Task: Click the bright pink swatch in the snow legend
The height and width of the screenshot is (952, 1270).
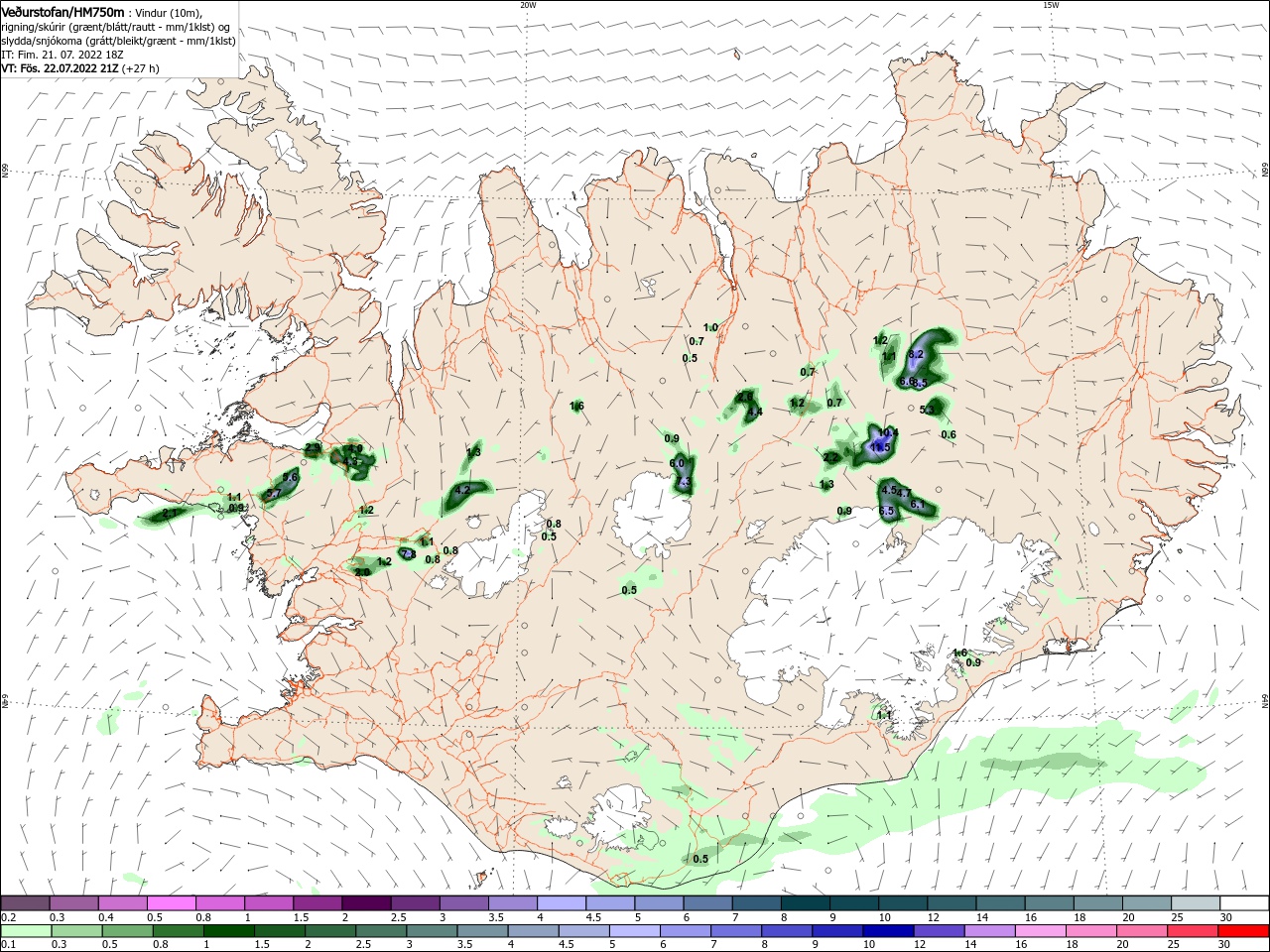Action: (x=172, y=903)
